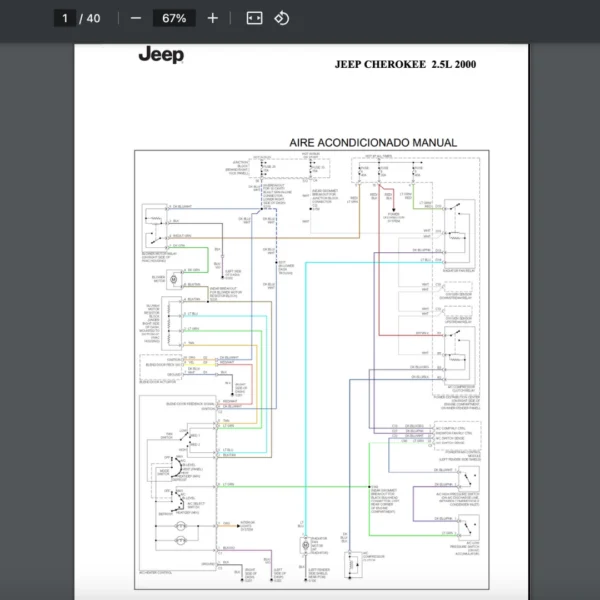600x600 pixels.
Task: Click the fit to page icon
Action: (254, 18)
